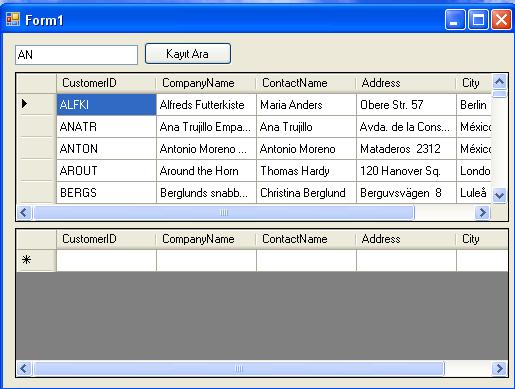Click the Berguvsvägen 8 cell
Viewport: 515px width, 389px height.
tap(406, 193)
